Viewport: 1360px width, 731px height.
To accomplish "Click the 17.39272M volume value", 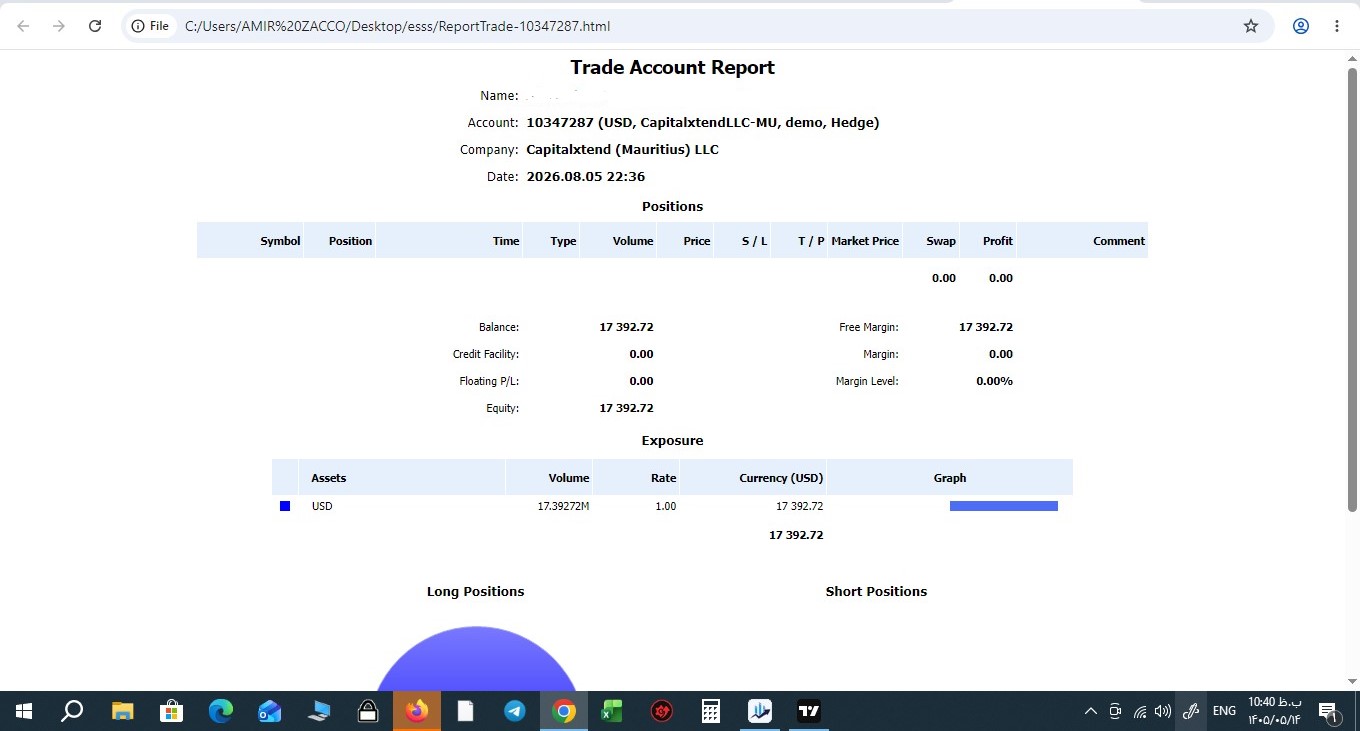I will click(x=564, y=506).
